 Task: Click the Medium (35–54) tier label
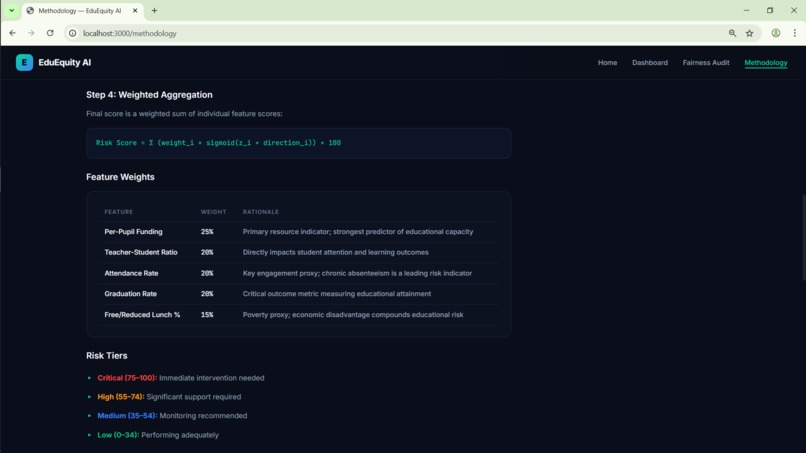pos(127,415)
